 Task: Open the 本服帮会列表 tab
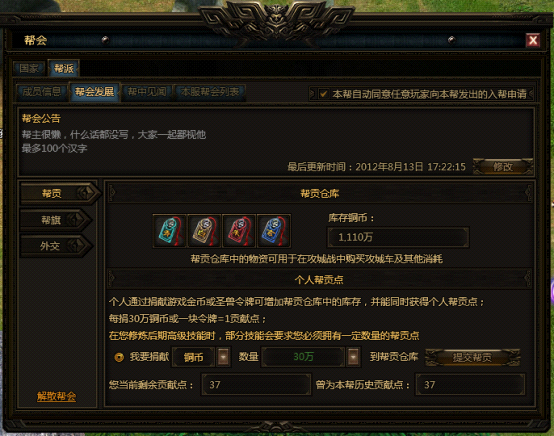210,92
